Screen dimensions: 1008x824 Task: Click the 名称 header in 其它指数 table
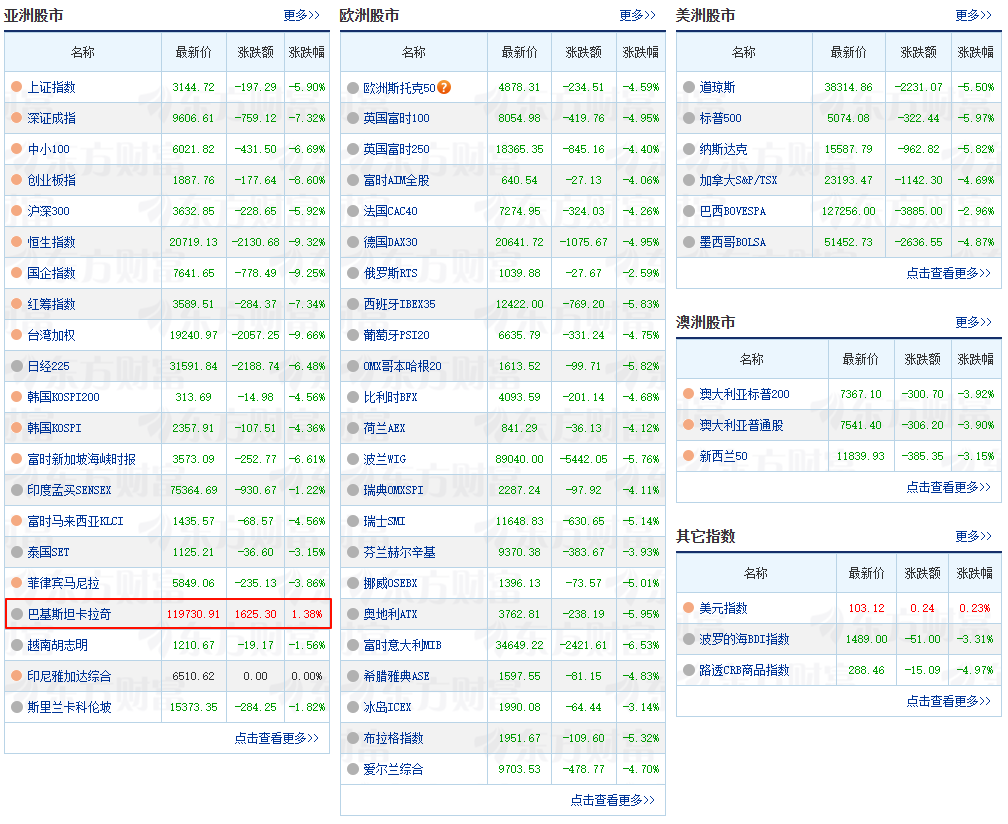coord(756,573)
